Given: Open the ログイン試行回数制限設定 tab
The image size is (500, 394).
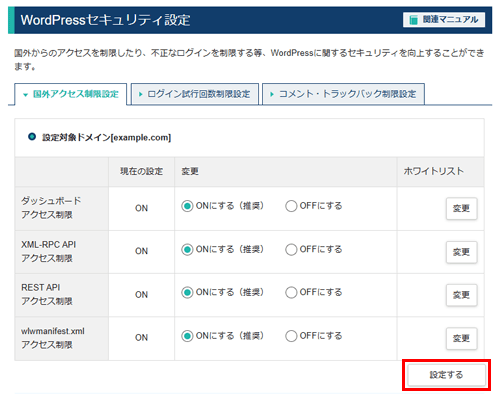Looking at the screenshot, I should 195,94.
